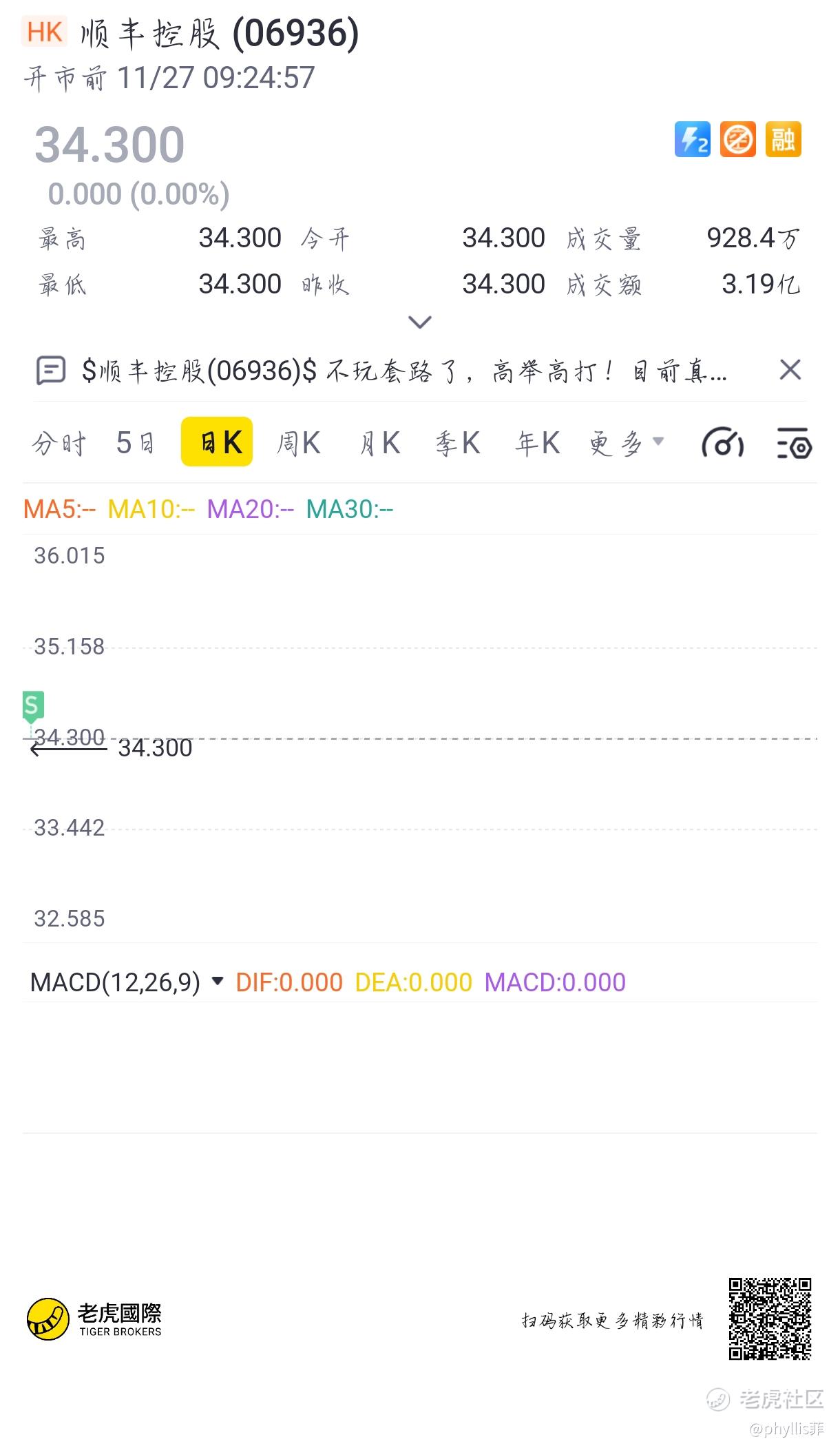Switch to 分时 intraday tab
This screenshot has width=840, height=1448.
tap(59, 443)
